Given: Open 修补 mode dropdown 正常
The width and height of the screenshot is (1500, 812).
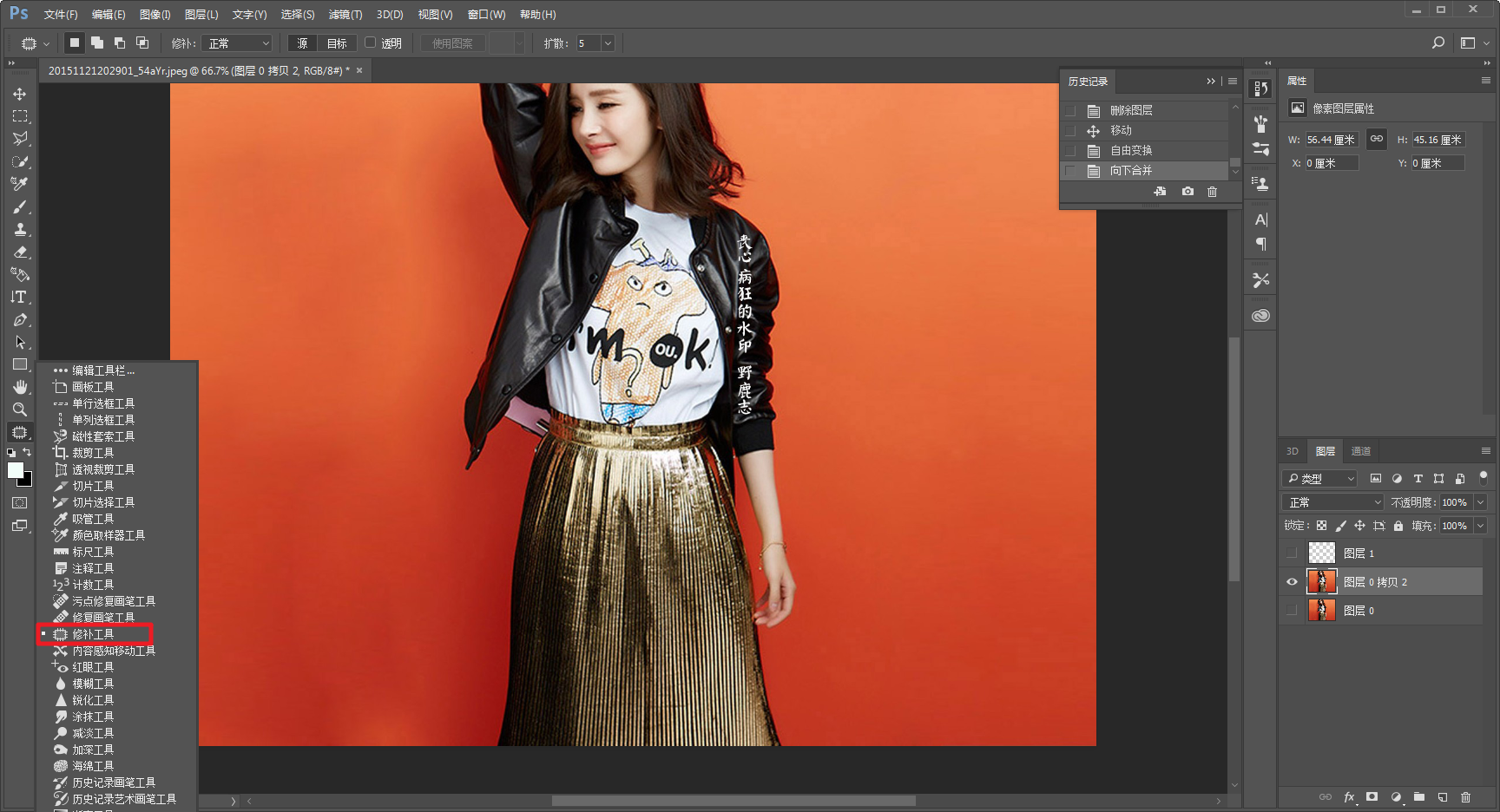Looking at the screenshot, I should tap(238, 43).
